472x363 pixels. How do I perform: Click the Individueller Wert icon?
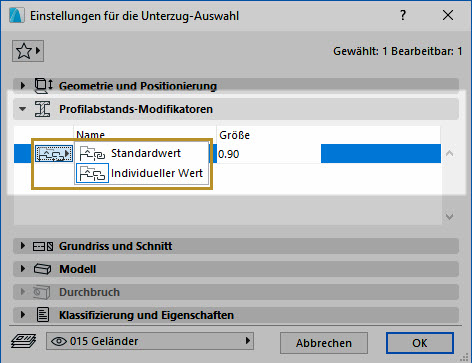pyautogui.click(x=92, y=173)
